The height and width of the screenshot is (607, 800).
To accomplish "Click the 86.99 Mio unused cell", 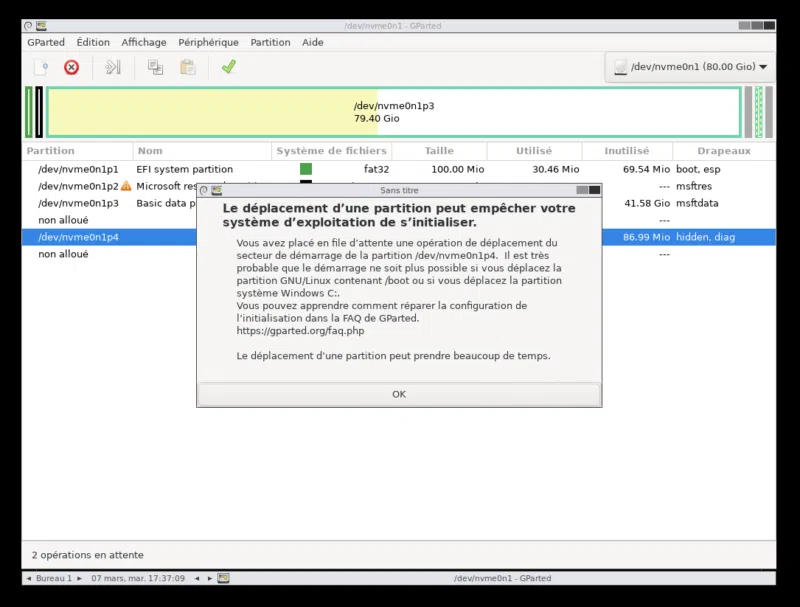I will 646,237.
